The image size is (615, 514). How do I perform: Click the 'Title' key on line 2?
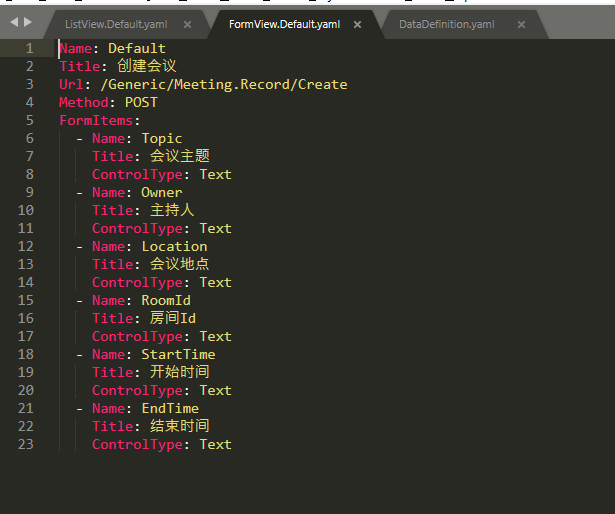80,66
